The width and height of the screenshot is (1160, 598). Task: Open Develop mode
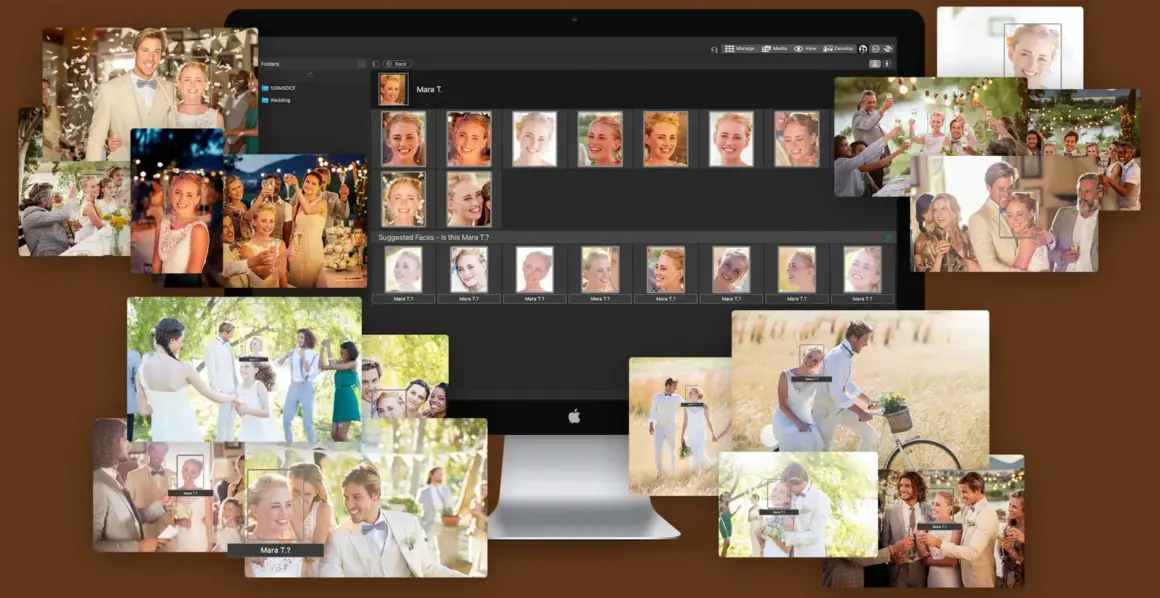tap(838, 48)
